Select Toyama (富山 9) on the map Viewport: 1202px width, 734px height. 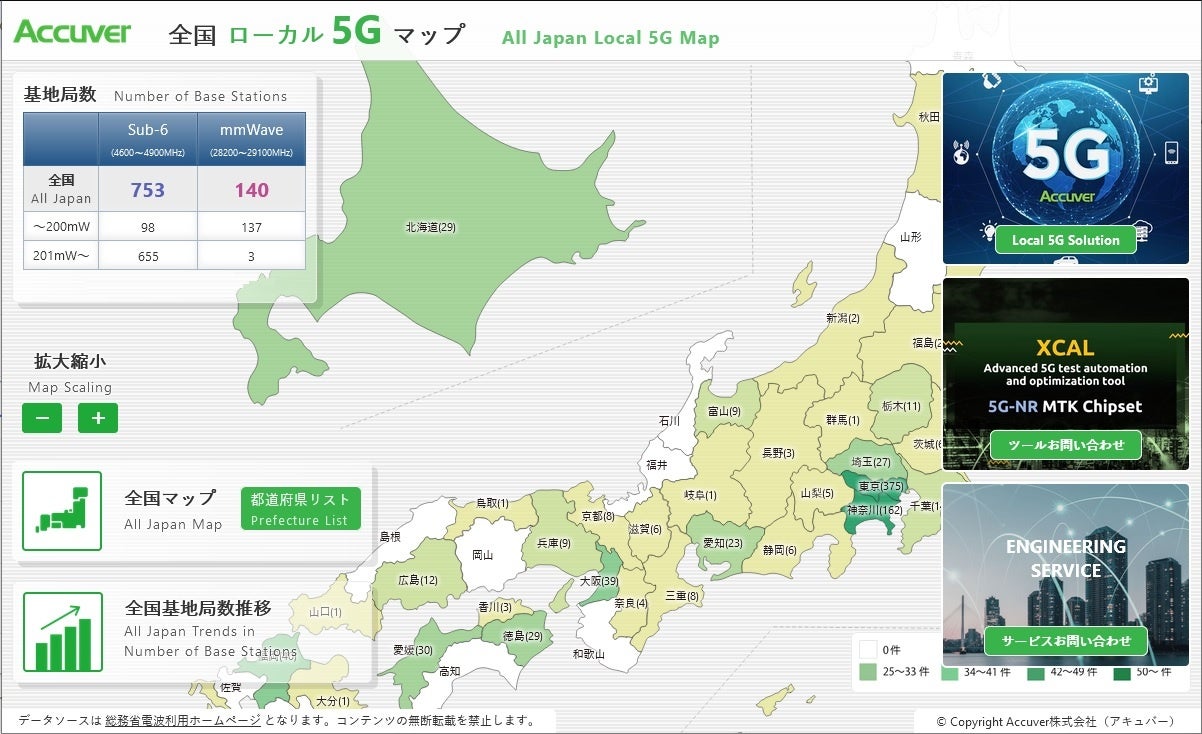(724, 411)
